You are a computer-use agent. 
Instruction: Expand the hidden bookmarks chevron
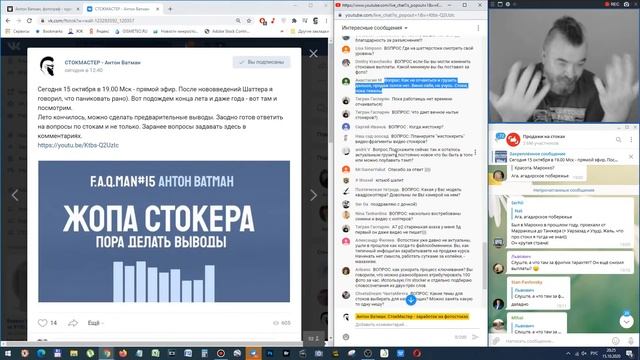pos(282,31)
